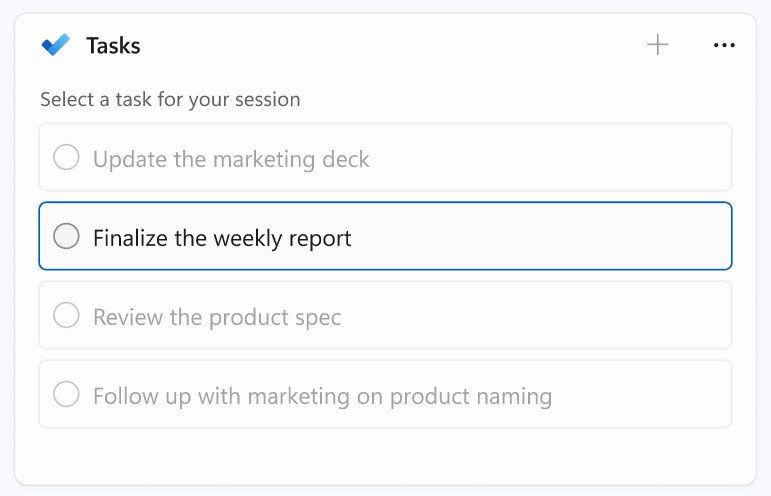Screen dimensions: 771x496
Task: Click the word "report" in the highlighted task
Action: 318,238
